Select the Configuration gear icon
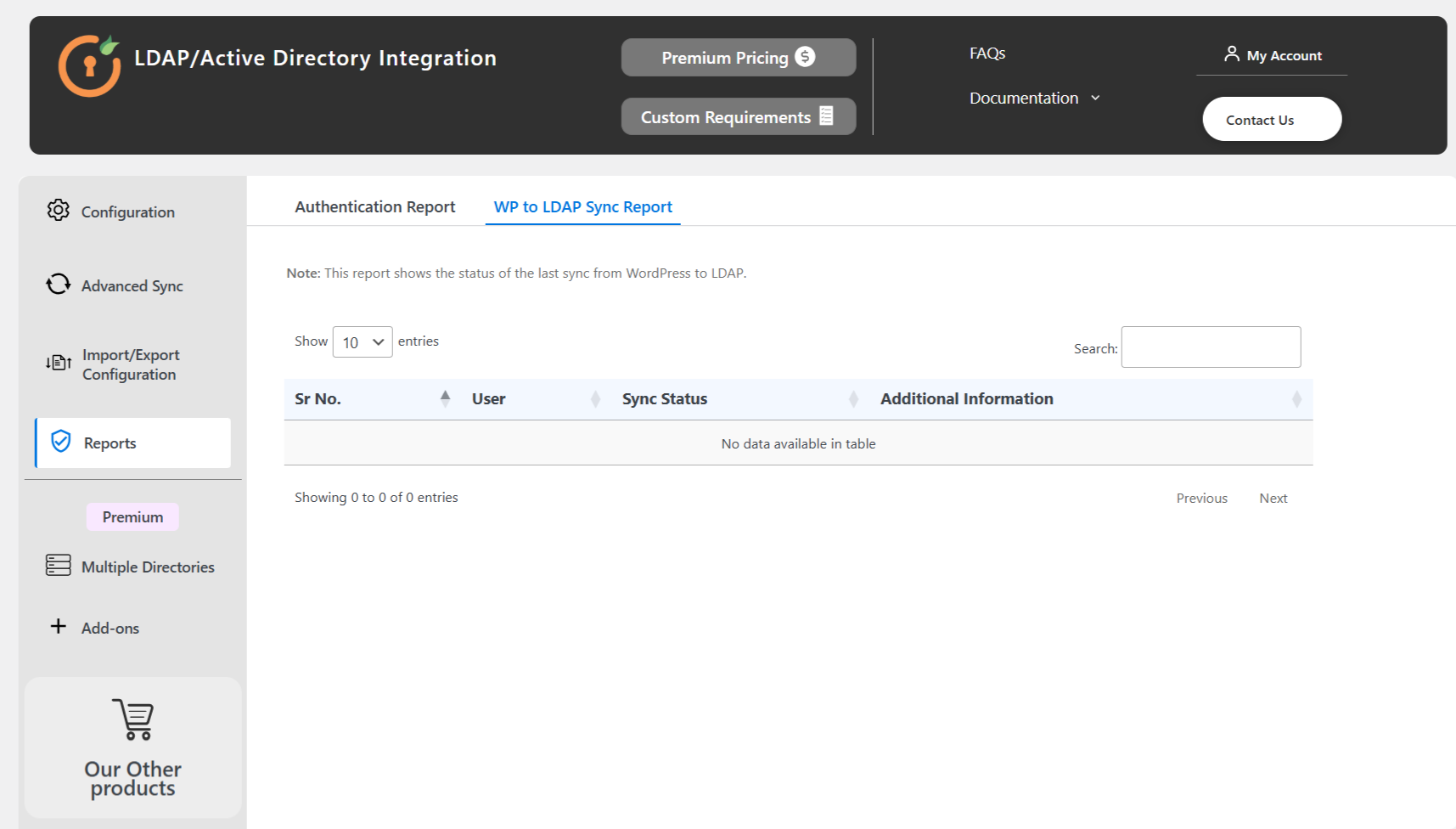 point(58,211)
